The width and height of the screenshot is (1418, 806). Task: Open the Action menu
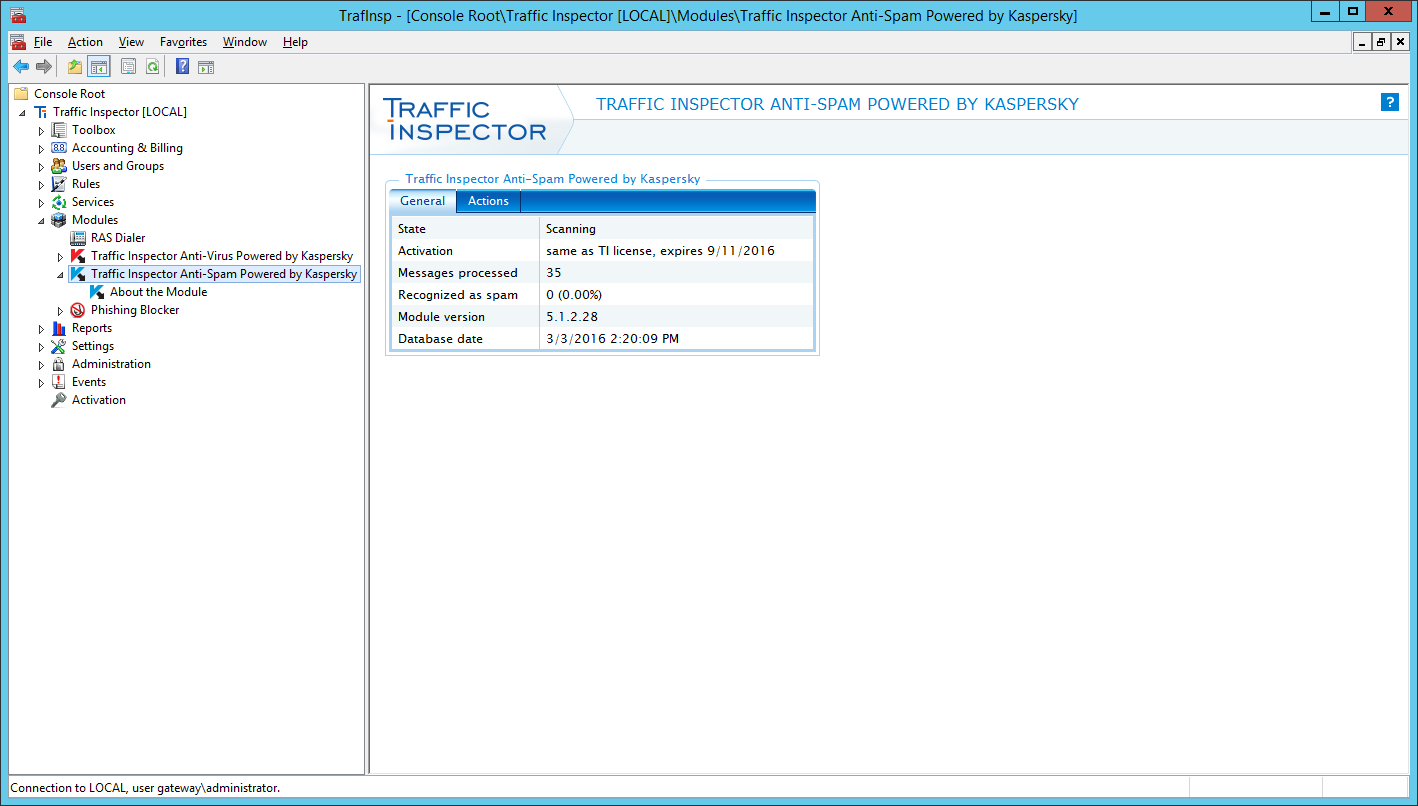coord(85,42)
